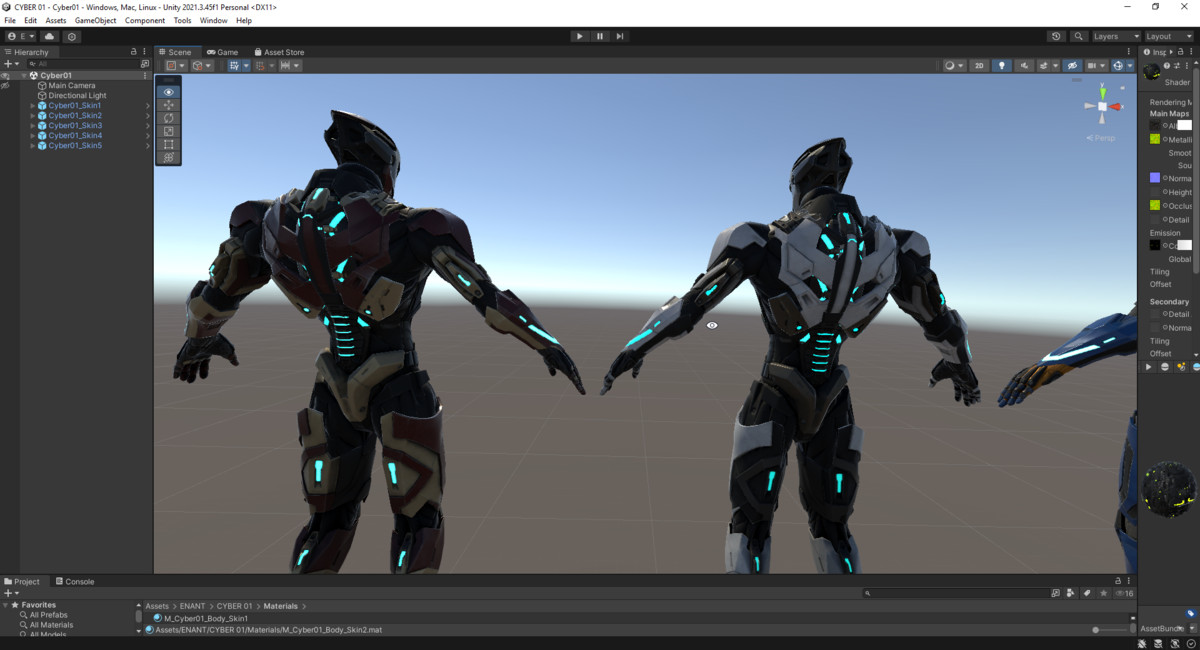Open the Layout dropdown
This screenshot has height=650, width=1200.
(1168, 35)
